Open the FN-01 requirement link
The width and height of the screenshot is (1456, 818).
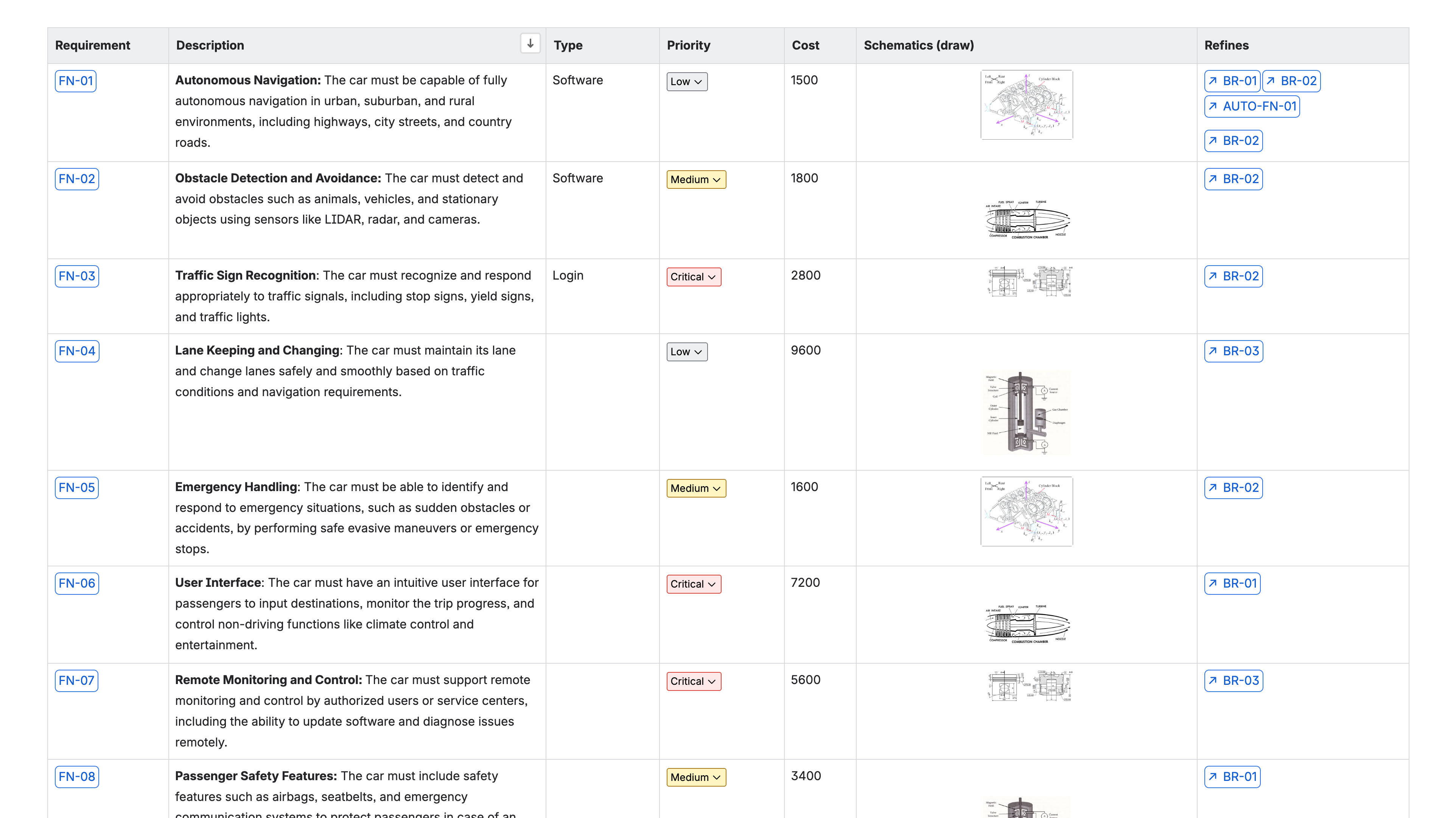point(76,81)
